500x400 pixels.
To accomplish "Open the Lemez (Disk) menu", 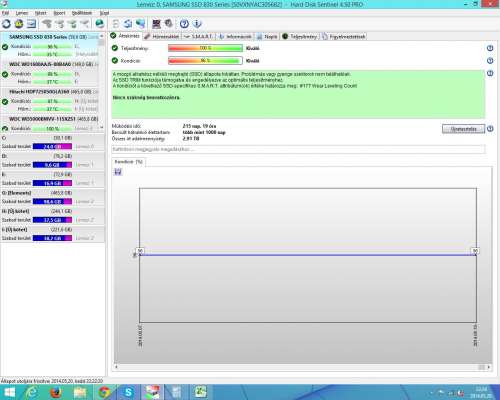I will 22,13.
